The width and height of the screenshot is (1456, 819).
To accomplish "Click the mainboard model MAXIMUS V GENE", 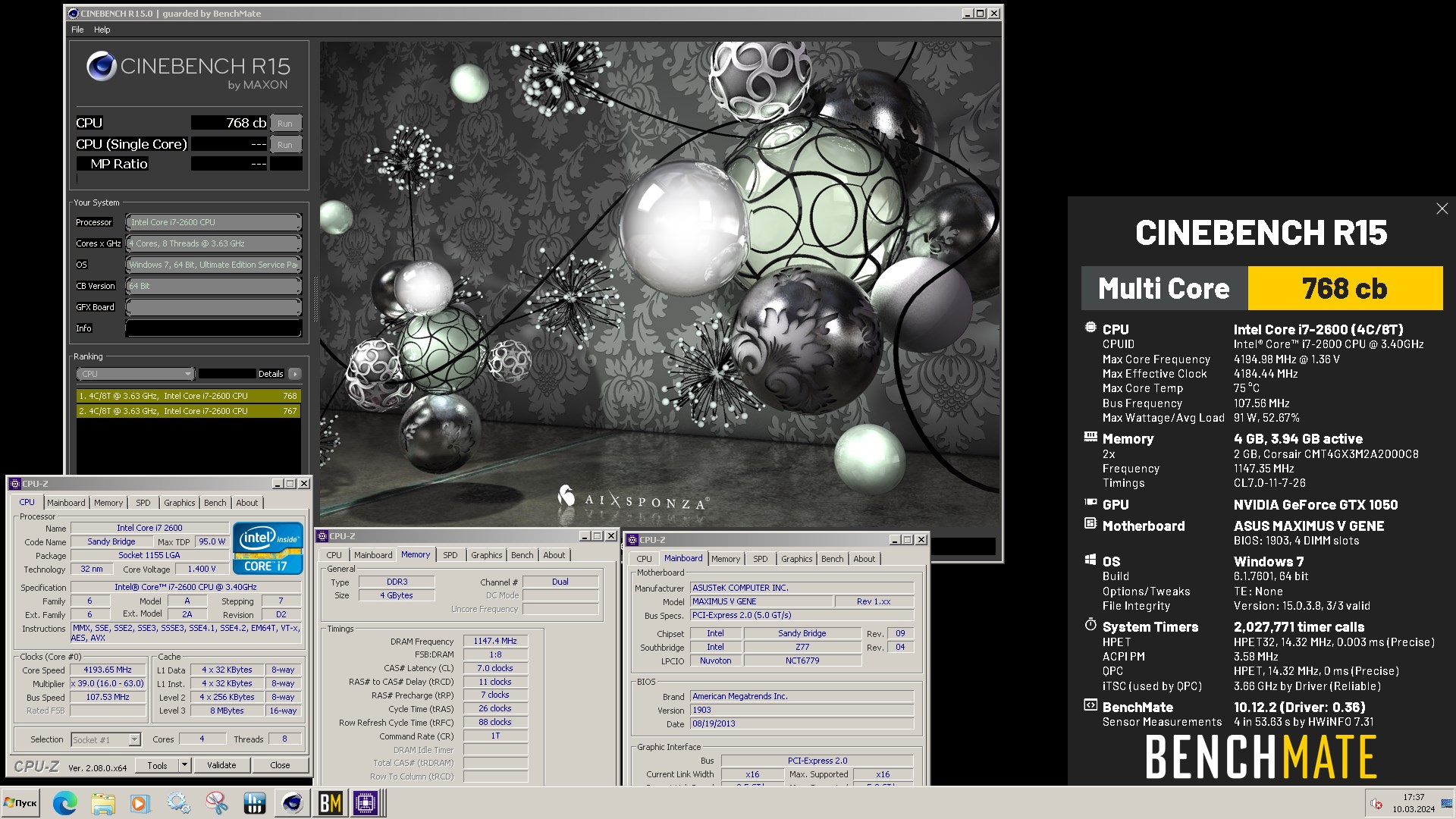I will click(761, 601).
